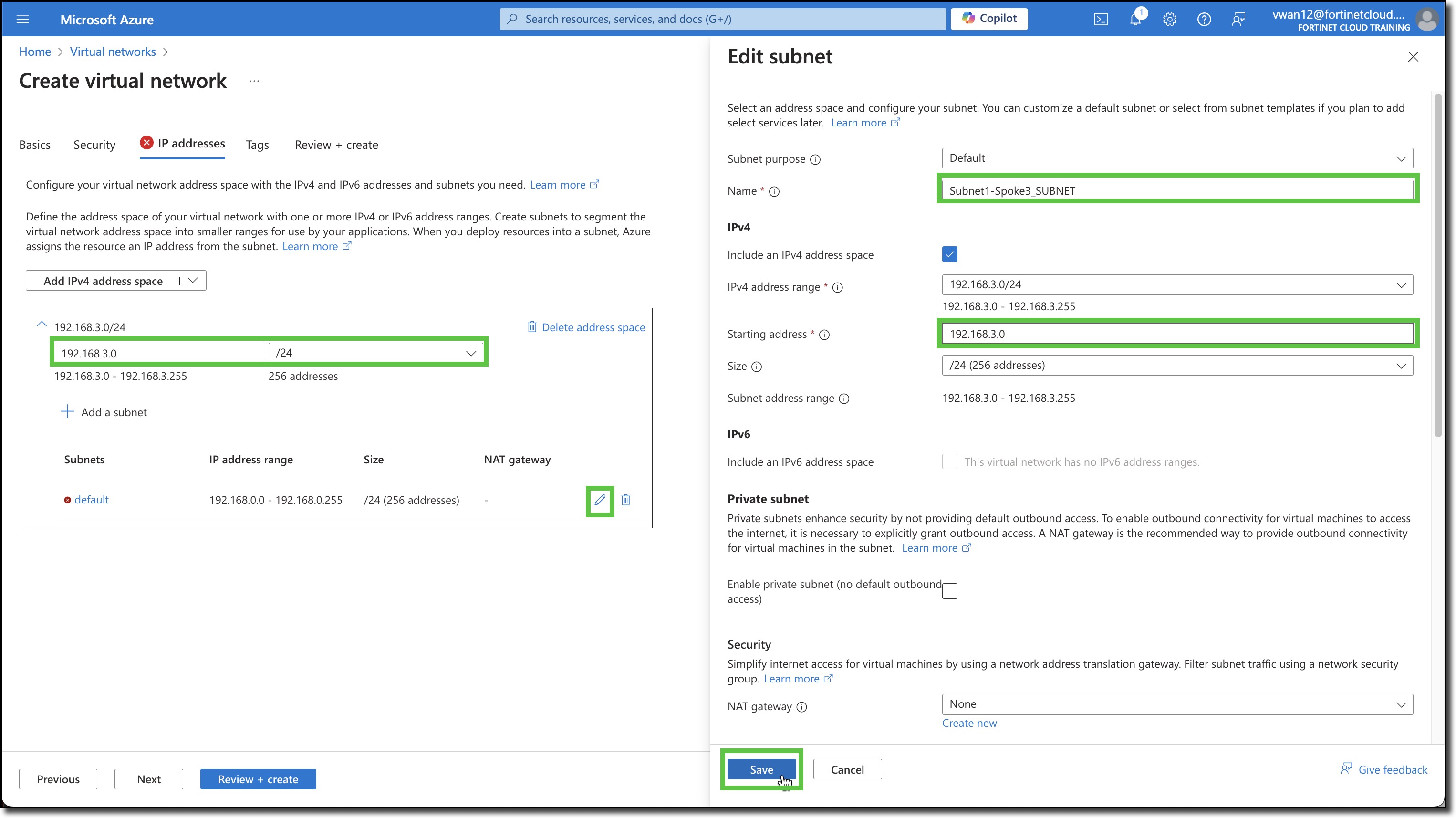The image size is (1456, 818).
Task: Open Add IPv4 address space dropdown arrow
Action: click(193, 281)
